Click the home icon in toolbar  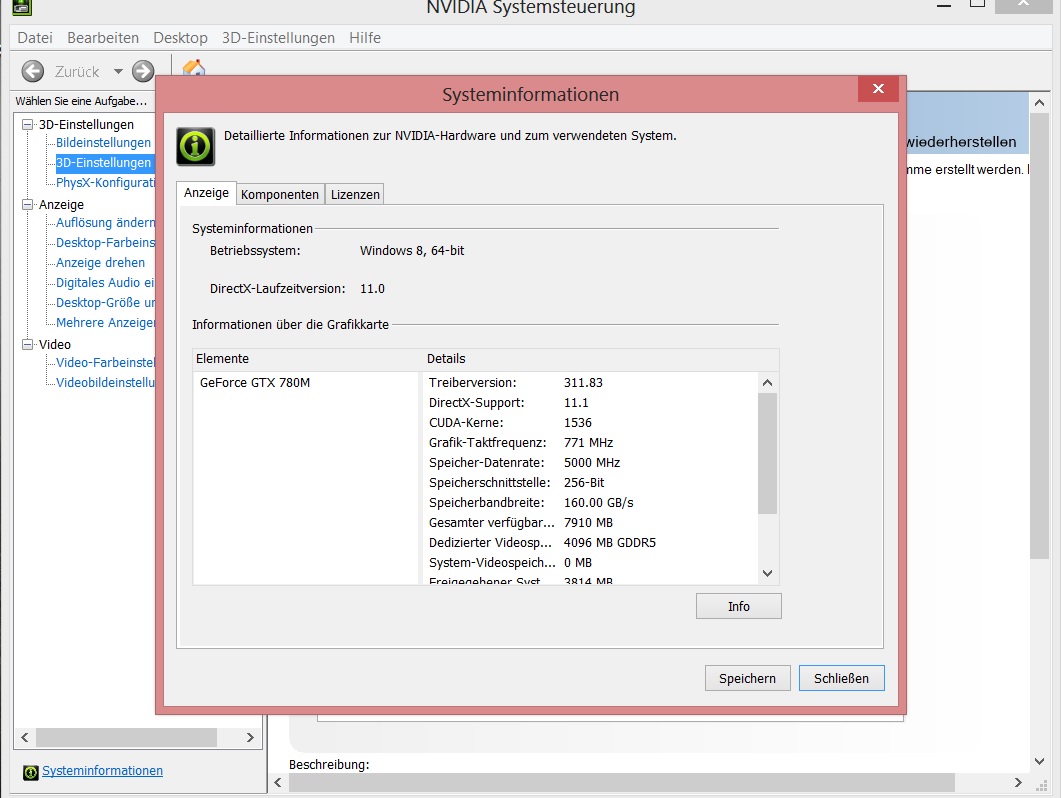point(194,67)
